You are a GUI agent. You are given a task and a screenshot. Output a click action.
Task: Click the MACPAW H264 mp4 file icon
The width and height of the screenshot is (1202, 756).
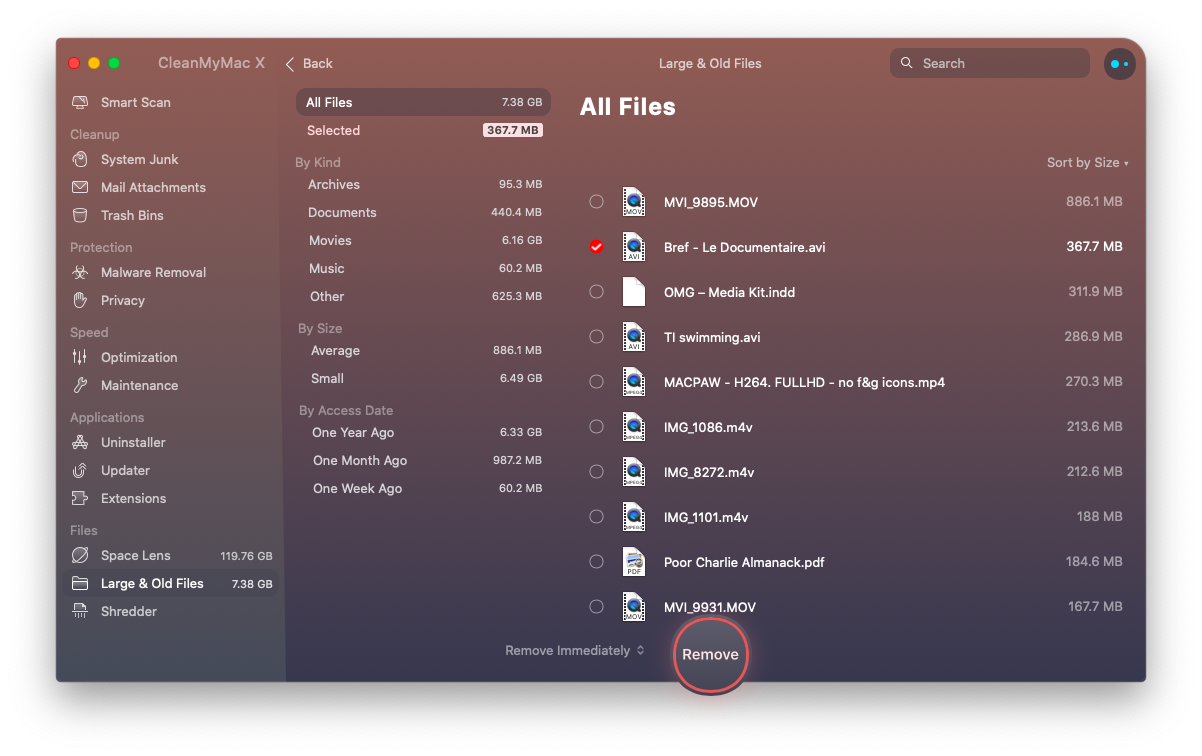tap(634, 382)
